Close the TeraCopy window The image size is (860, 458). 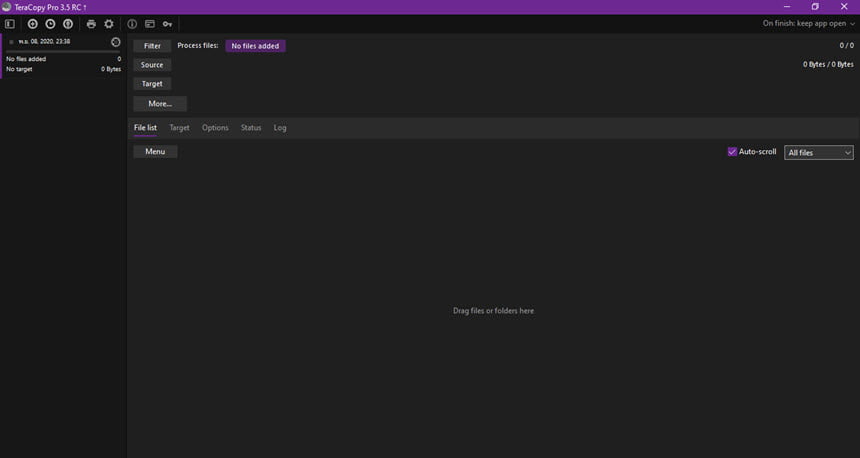[x=844, y=7]
